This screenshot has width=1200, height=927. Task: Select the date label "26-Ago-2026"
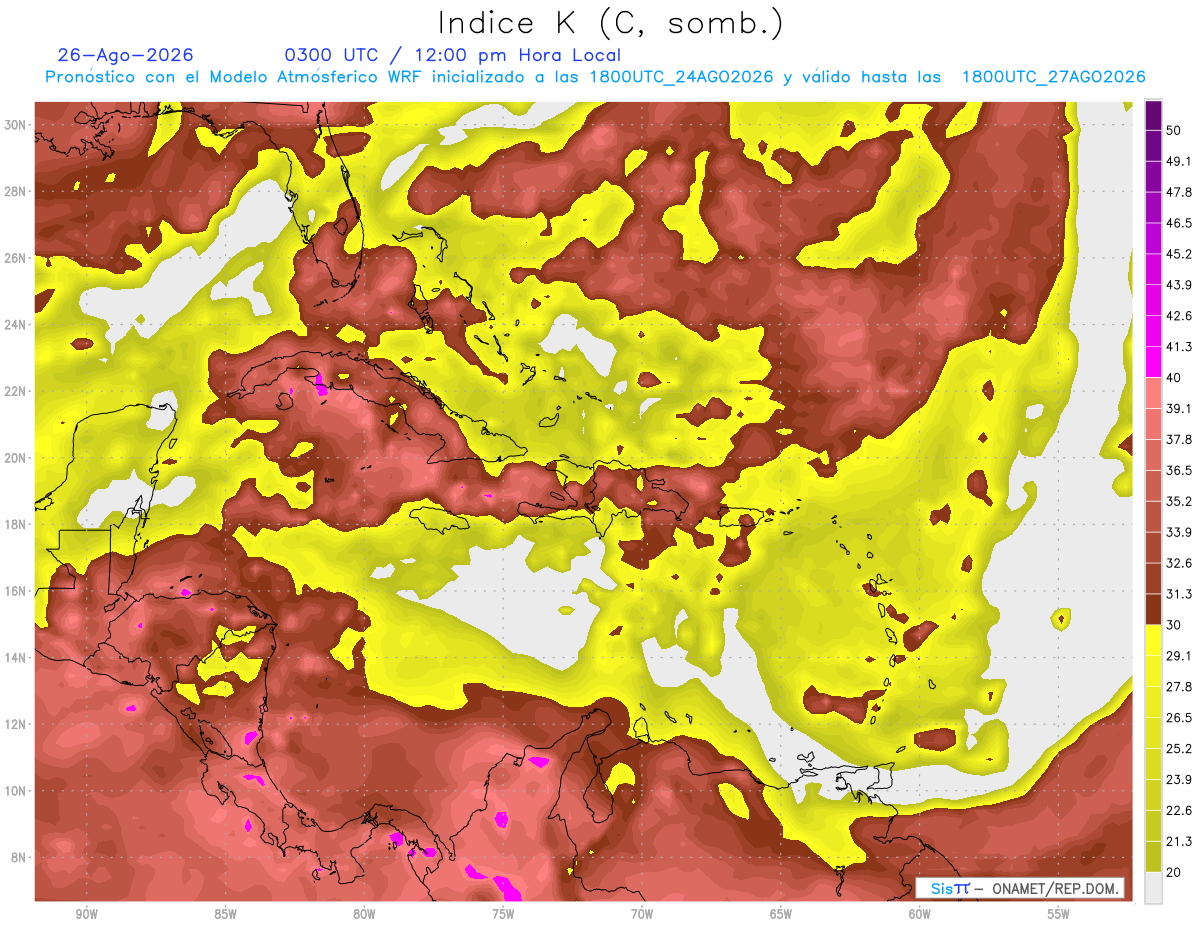coord(125,55)
